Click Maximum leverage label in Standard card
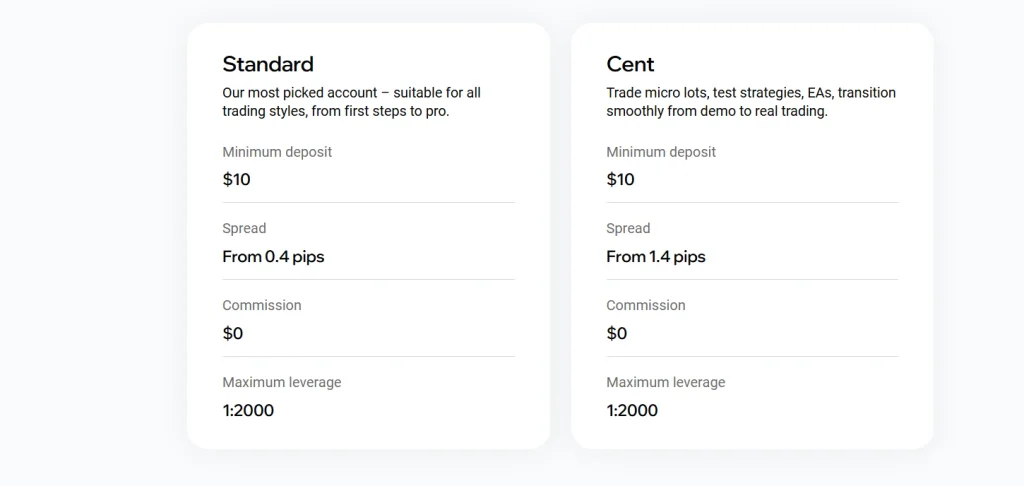Viewport: 1024px width, 486px height. click(281, 382)
